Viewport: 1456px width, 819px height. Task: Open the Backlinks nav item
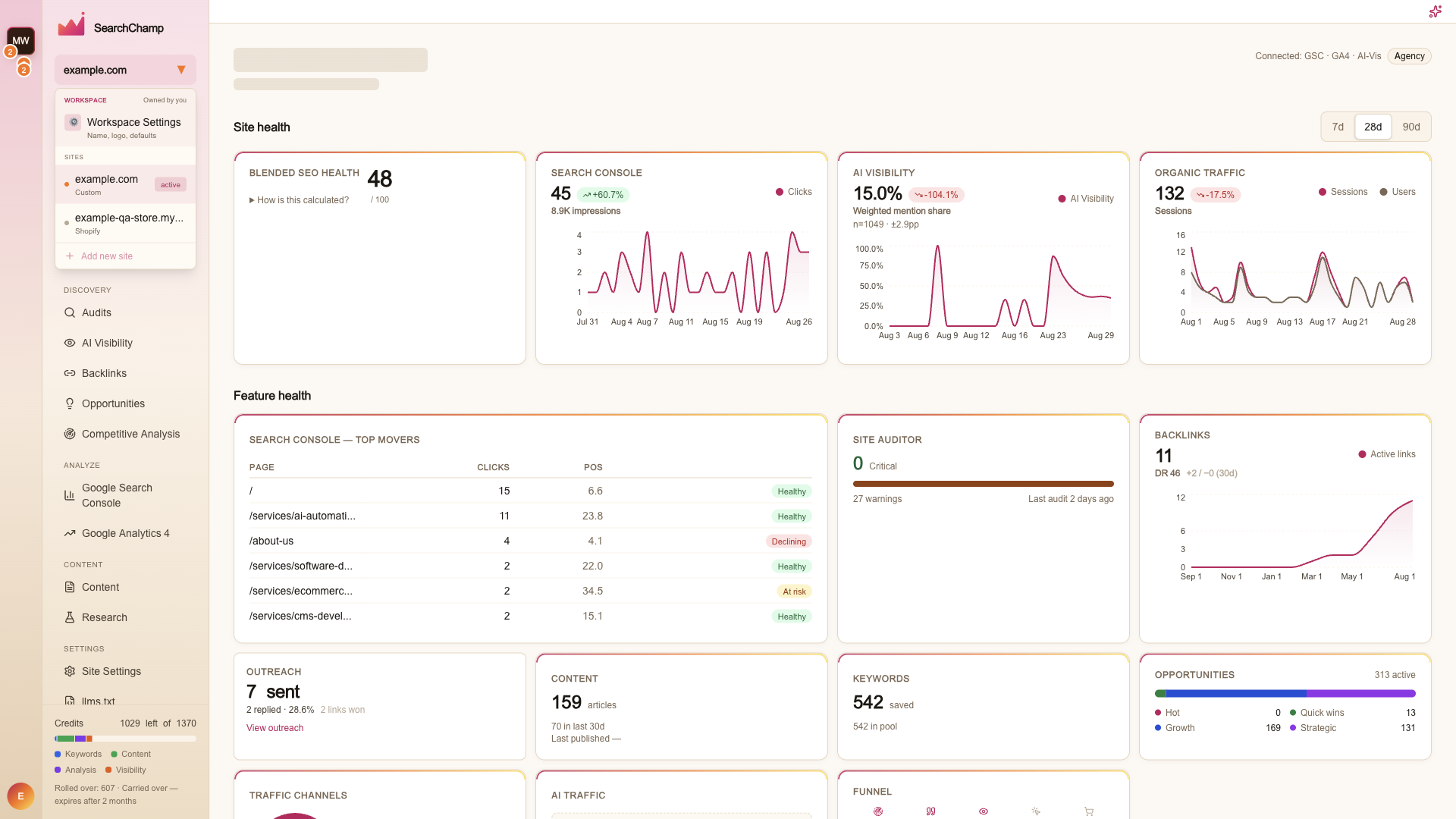(125, 373)
